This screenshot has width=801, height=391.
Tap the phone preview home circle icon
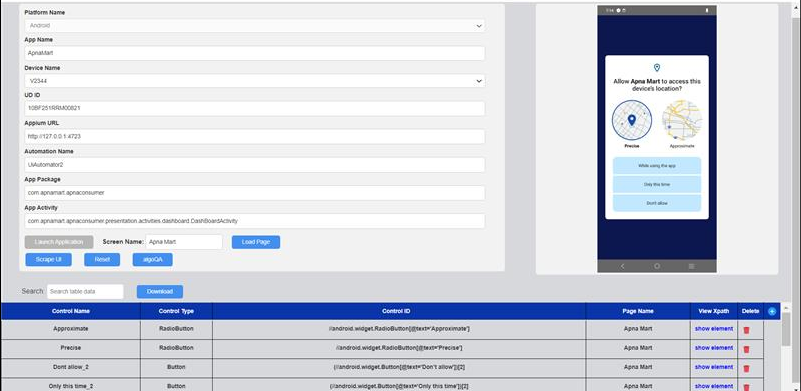click(657, 266)
